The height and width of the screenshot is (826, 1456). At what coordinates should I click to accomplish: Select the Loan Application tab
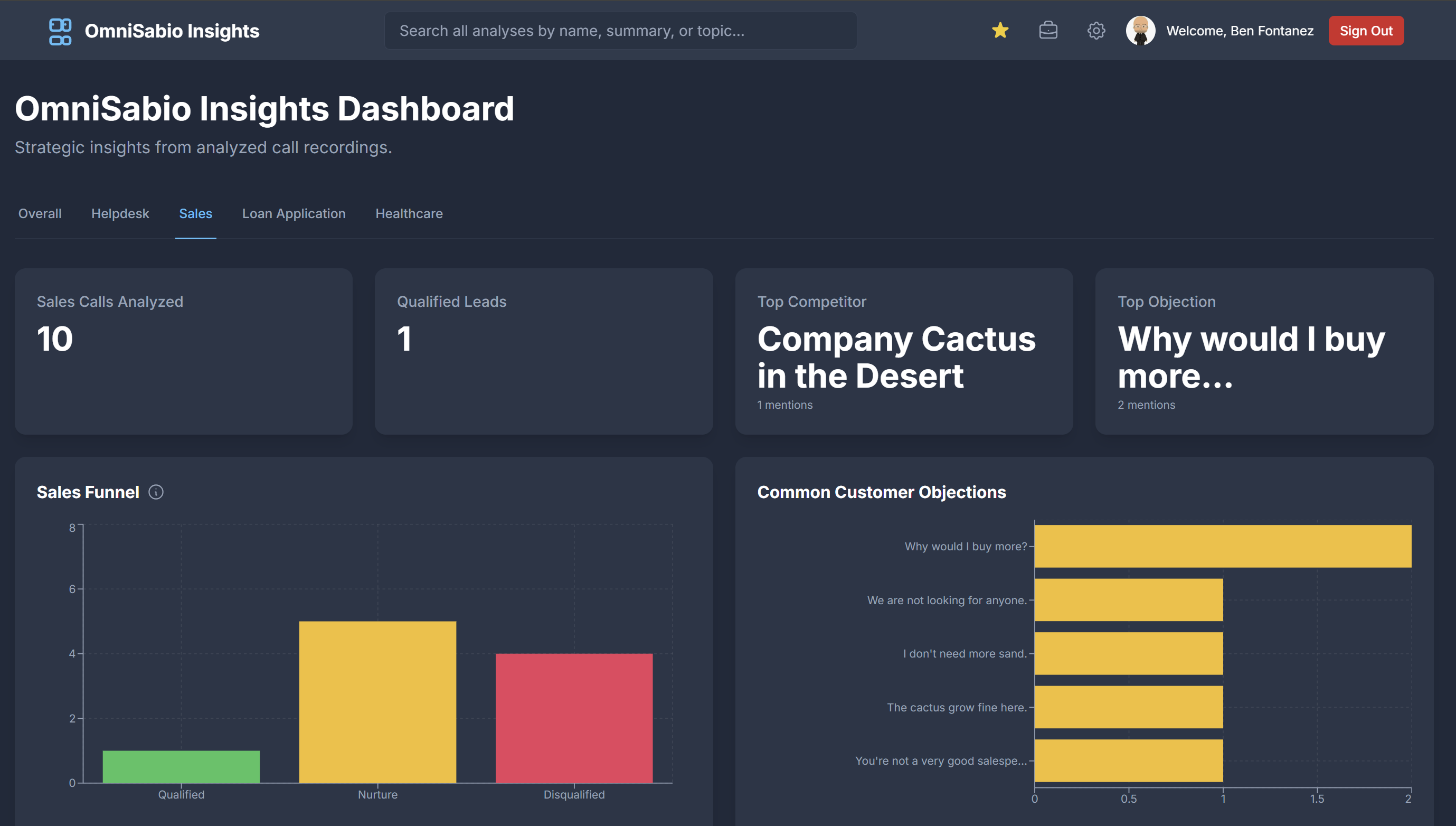294,214
